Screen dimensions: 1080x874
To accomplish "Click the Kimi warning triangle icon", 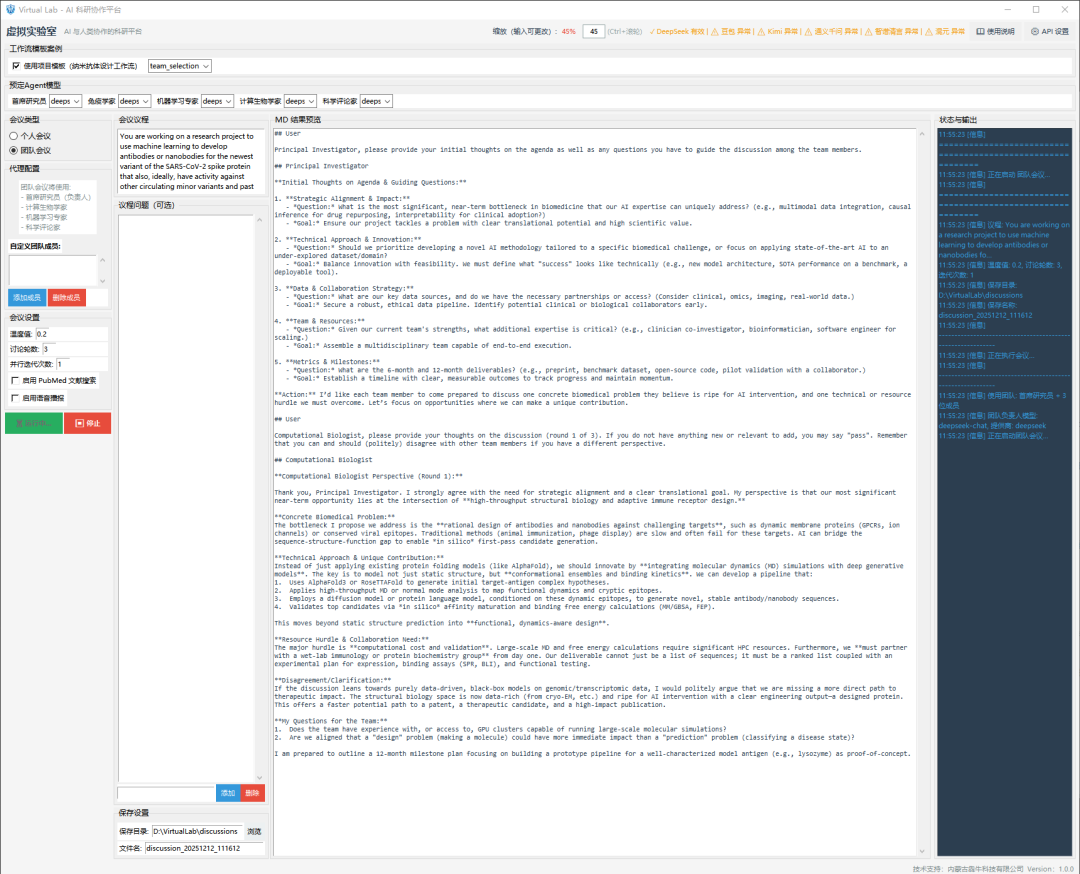I will tap(761, 32).
